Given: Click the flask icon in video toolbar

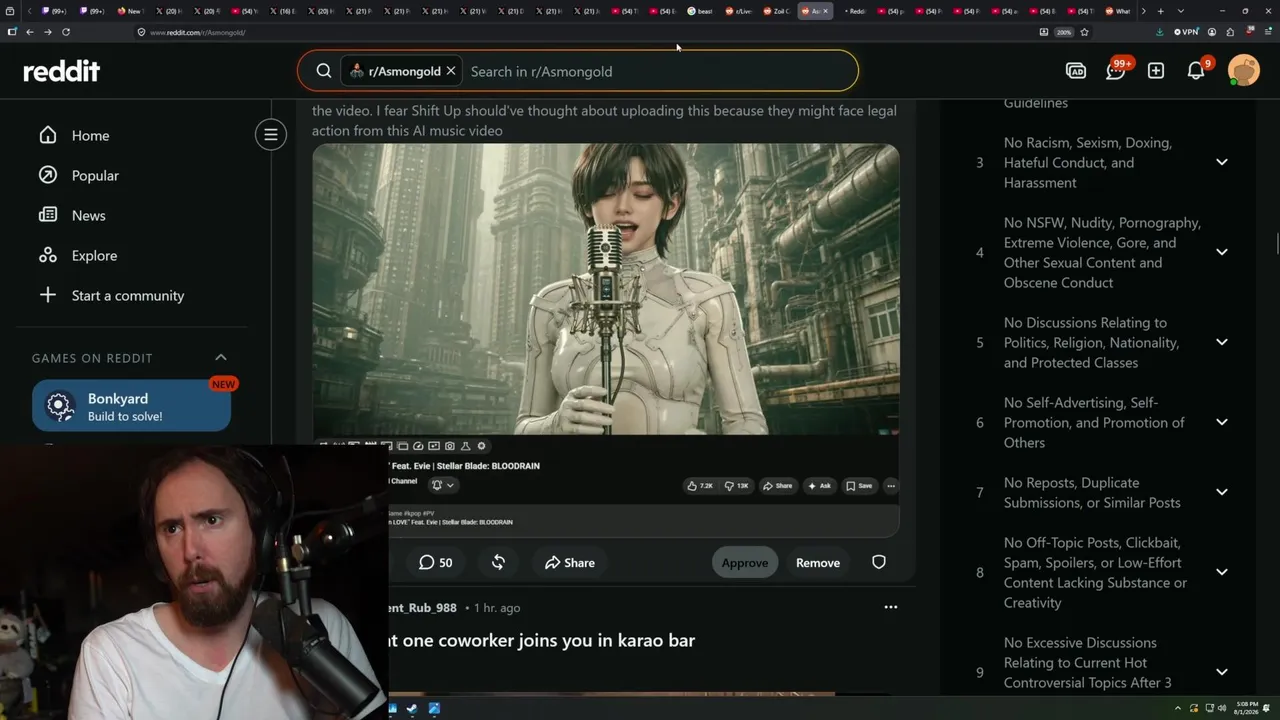Looking at the screenshot, I should click(465, 446).
